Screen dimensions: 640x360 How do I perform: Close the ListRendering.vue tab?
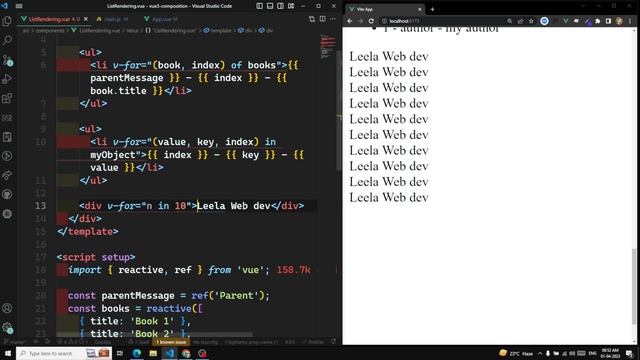(x=86, y=19)
